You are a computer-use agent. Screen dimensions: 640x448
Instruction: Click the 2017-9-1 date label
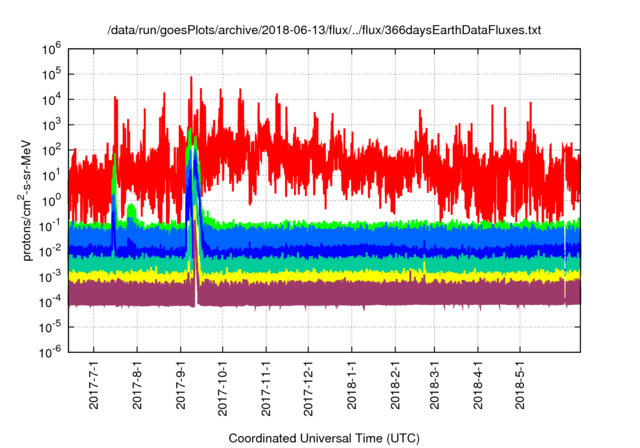tap(180, 384)
